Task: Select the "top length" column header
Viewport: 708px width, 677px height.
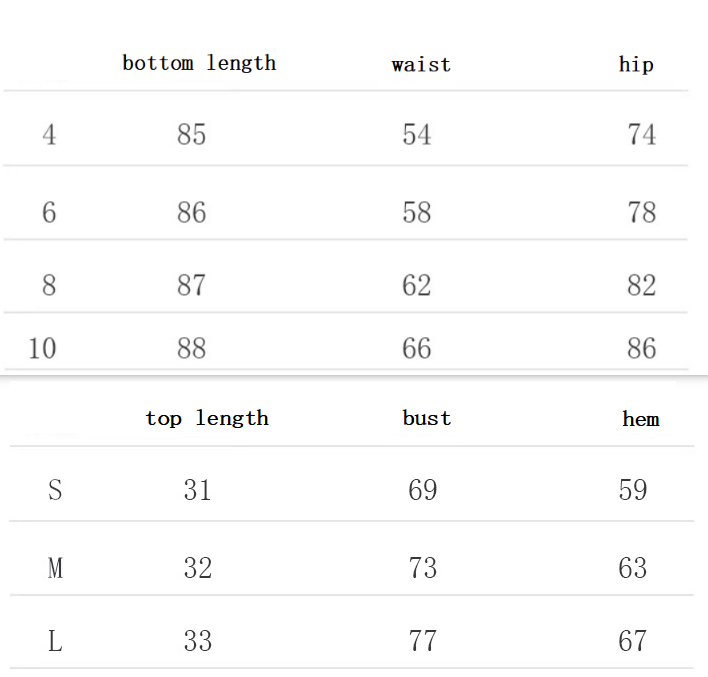Action: pyautogui.click(x=207, y=418)
